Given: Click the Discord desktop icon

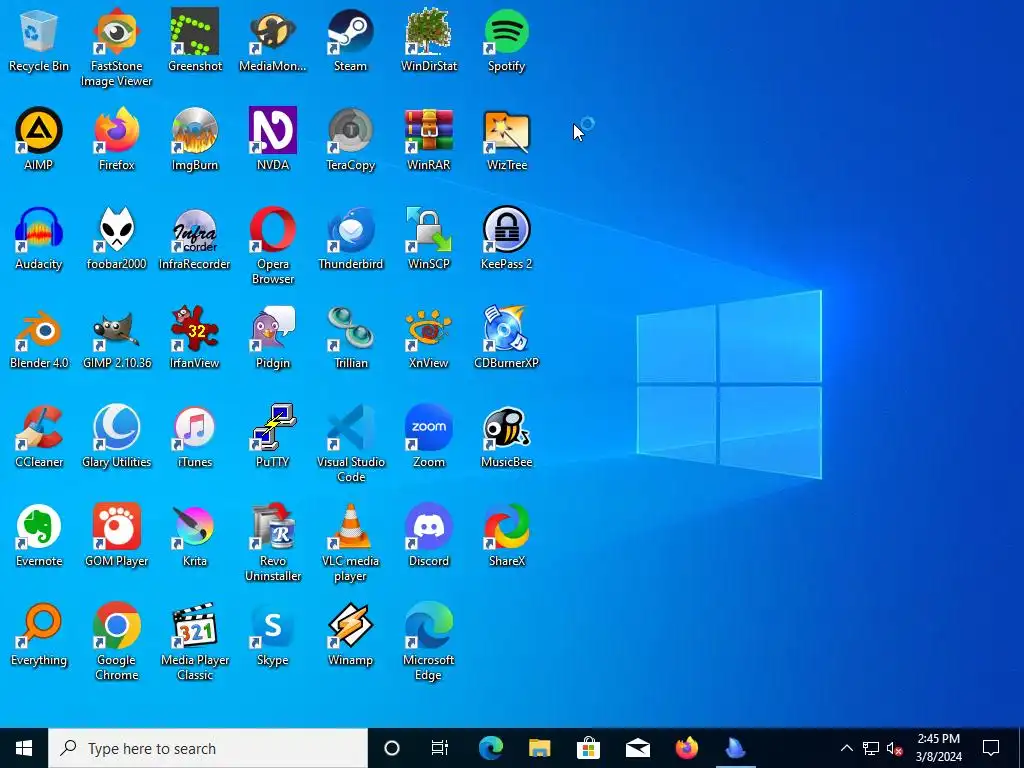Looking at the screenshot, I should [x=428, y=526].
